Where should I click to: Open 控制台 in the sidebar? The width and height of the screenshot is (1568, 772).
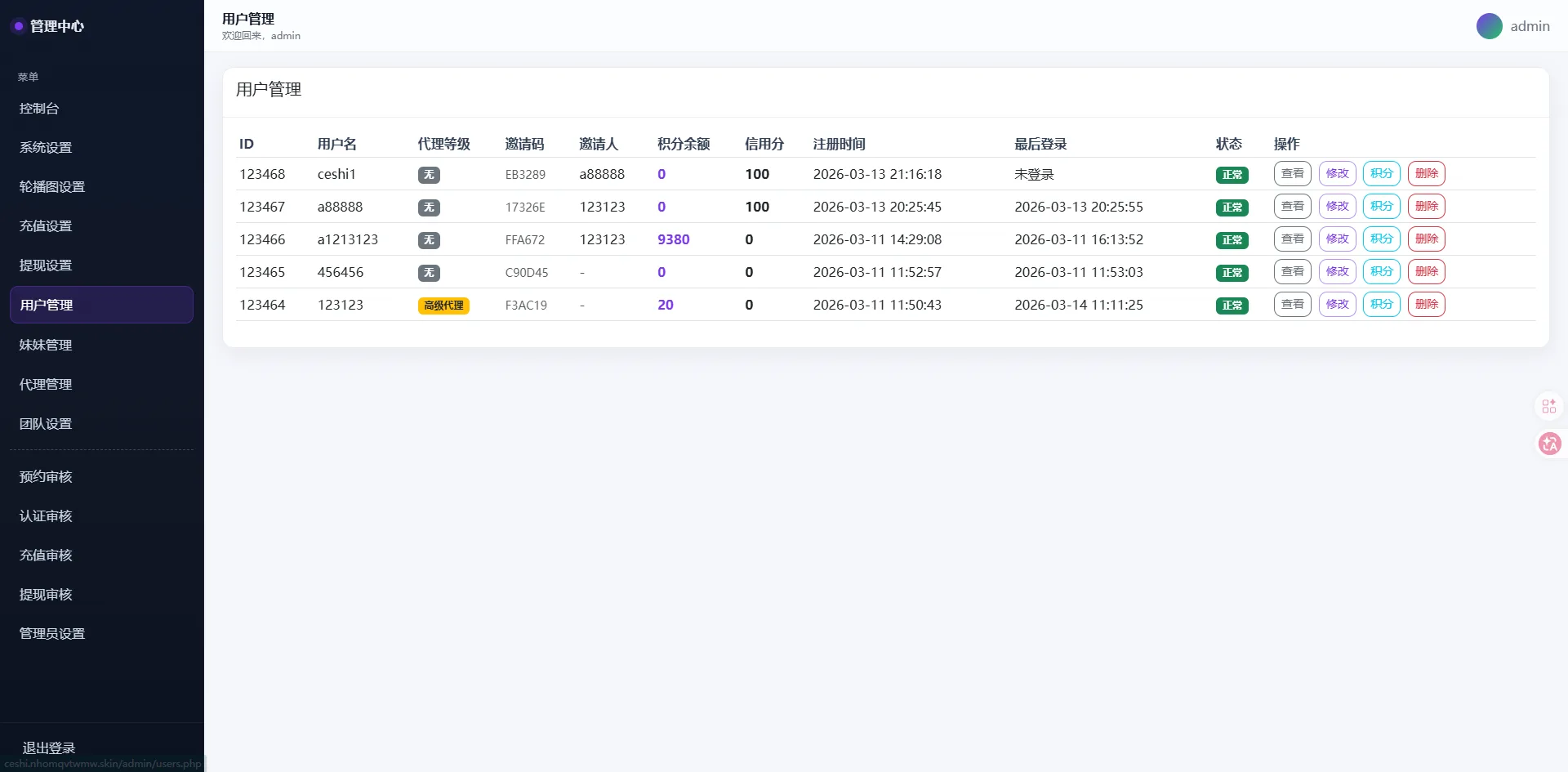click(x=39, y=109)
